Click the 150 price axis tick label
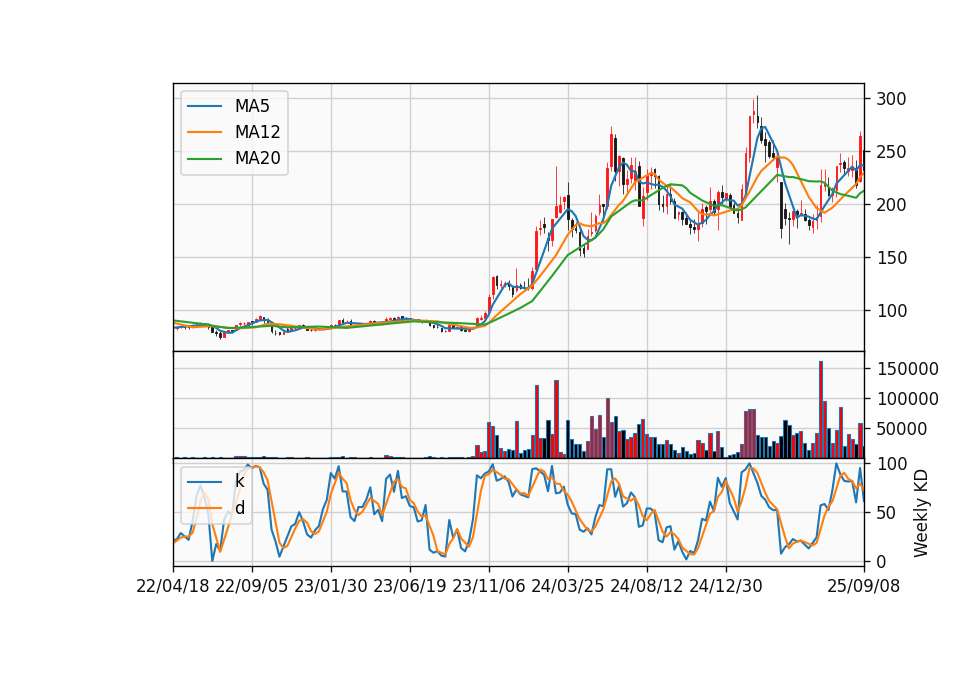Viewport: 960px width, 690px height. (x=891, y=258)
